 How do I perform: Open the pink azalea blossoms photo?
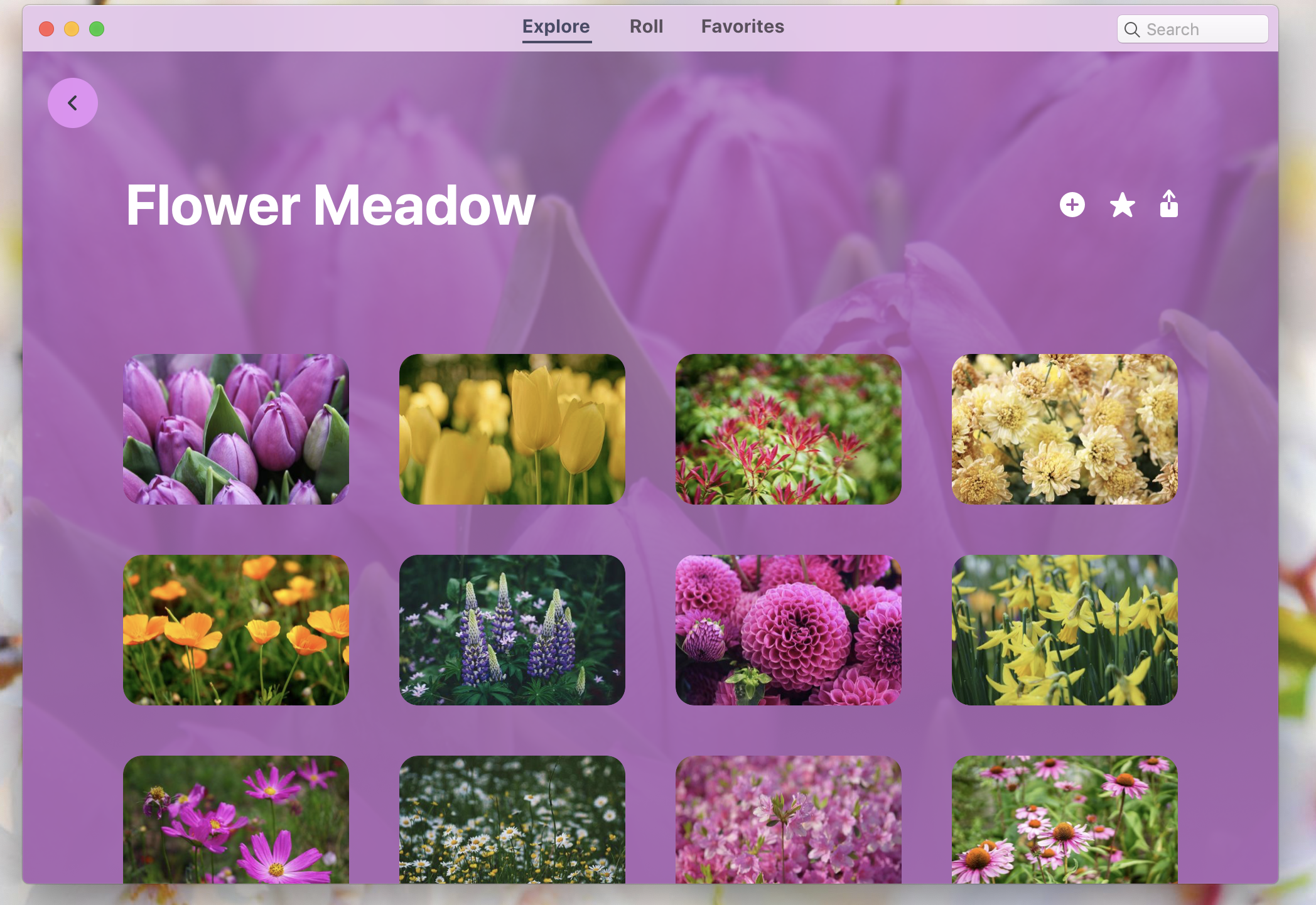point(789,820)
